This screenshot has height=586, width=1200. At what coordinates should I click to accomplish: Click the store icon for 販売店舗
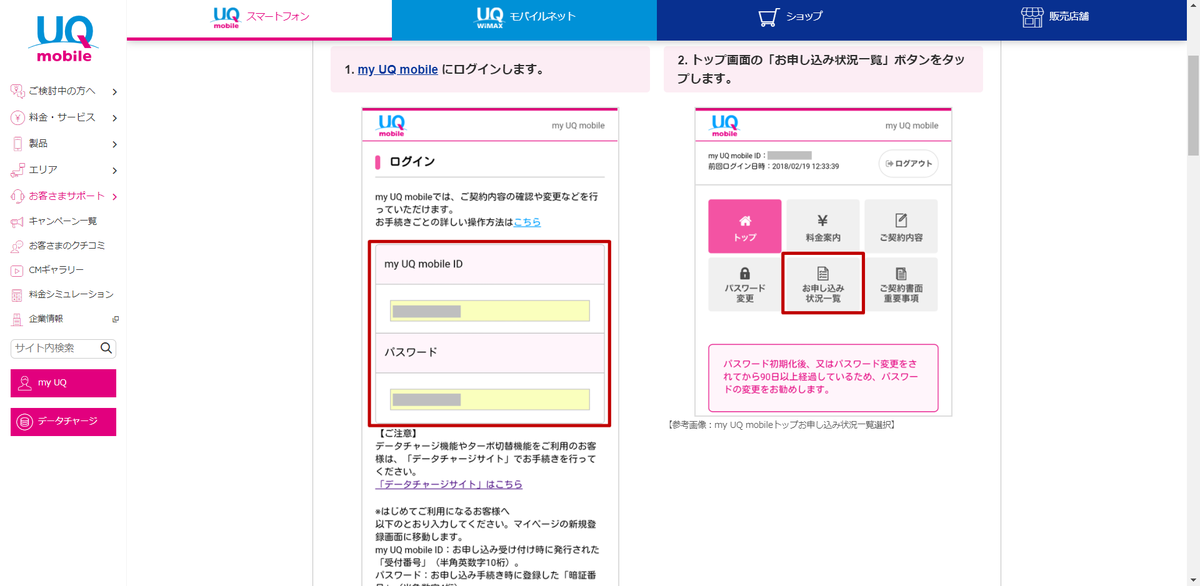[x=1032, y=16]
